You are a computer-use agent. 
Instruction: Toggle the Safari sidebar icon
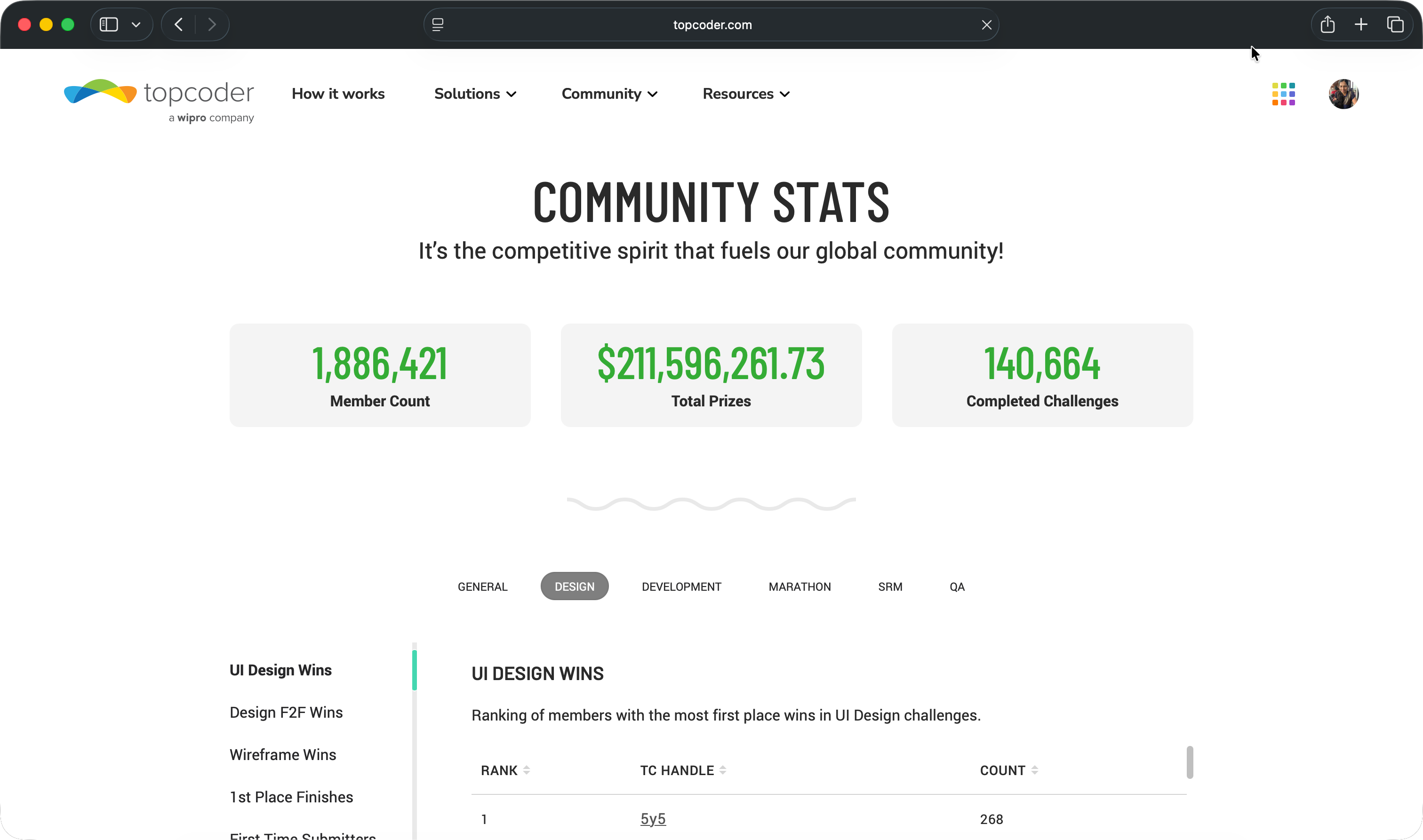coord(109,25)
